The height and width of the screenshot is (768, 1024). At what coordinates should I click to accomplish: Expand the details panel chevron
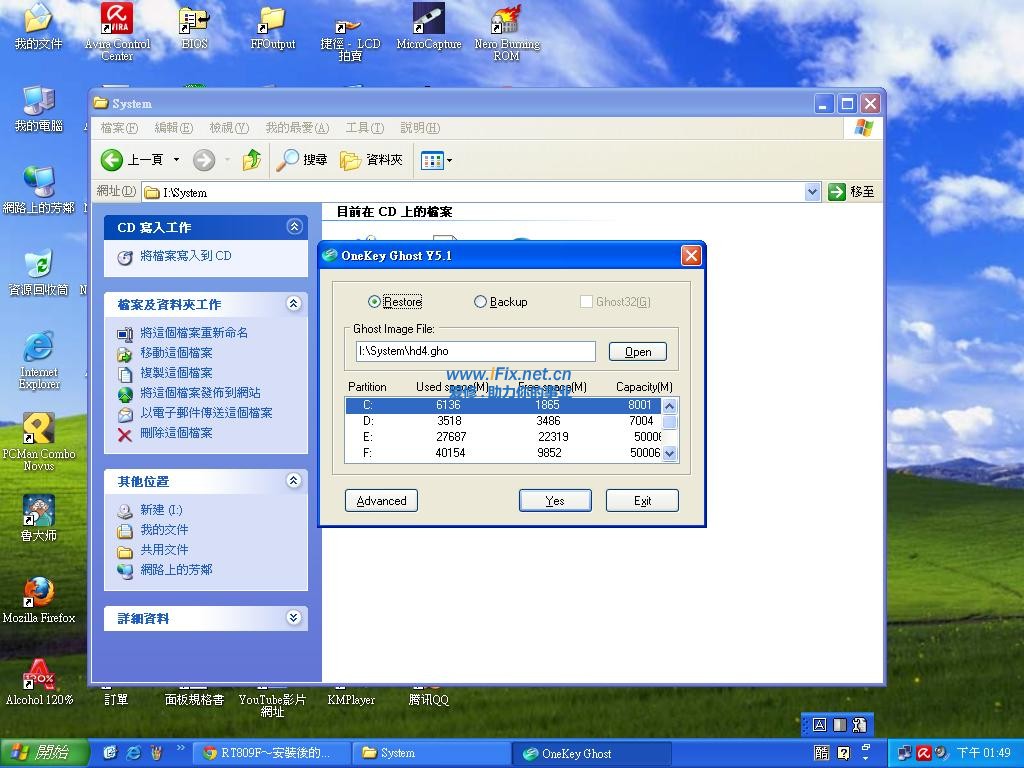pyautogui.click(x=294, y=618)
